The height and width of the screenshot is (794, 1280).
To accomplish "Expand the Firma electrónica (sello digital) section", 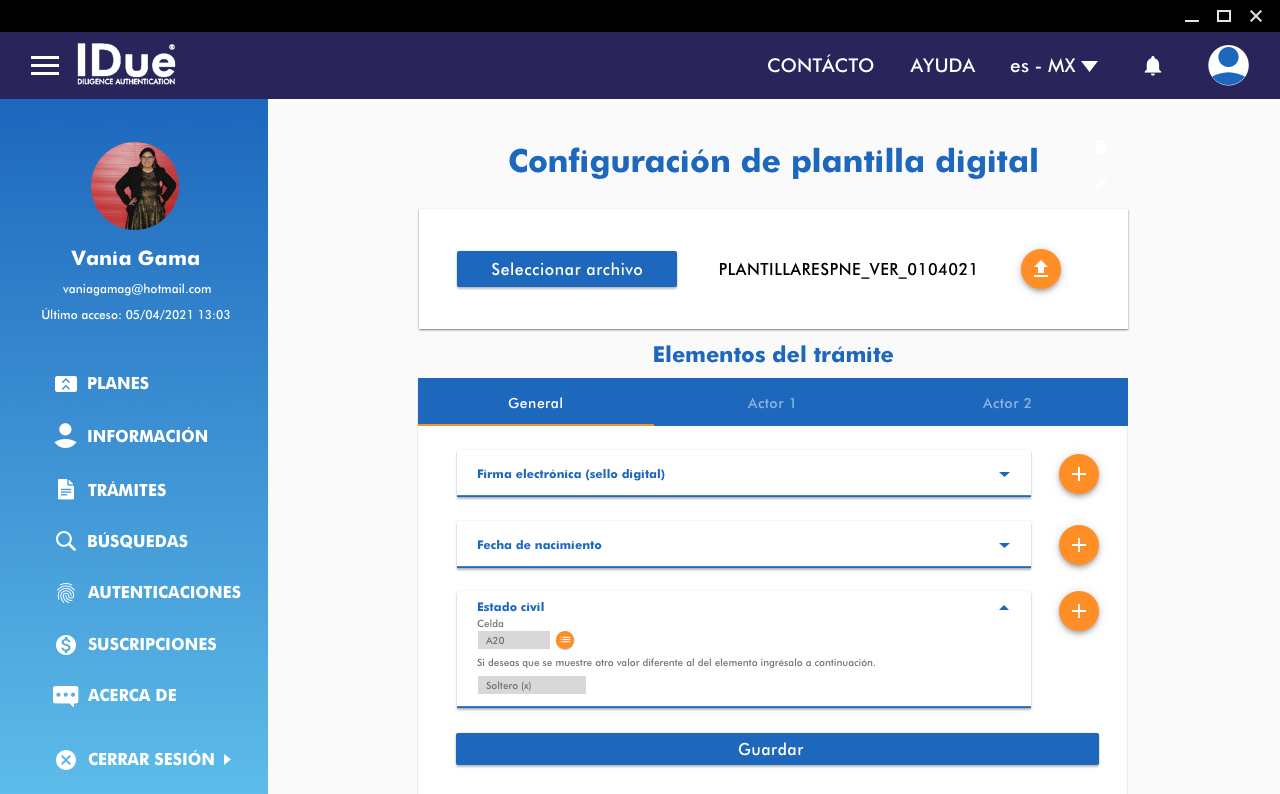I will point(1004,474).
